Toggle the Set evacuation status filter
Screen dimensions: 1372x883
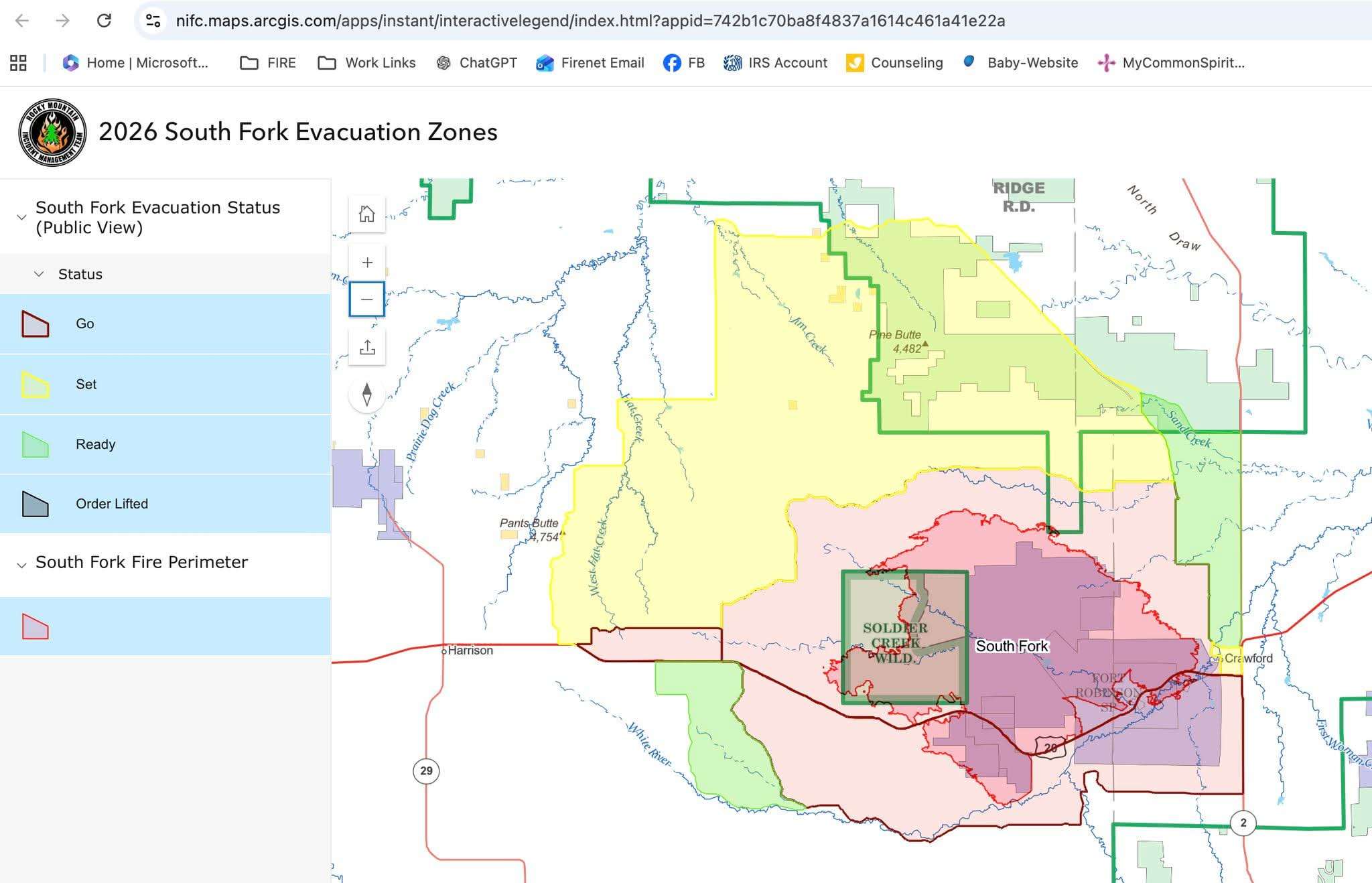(165, 384)
